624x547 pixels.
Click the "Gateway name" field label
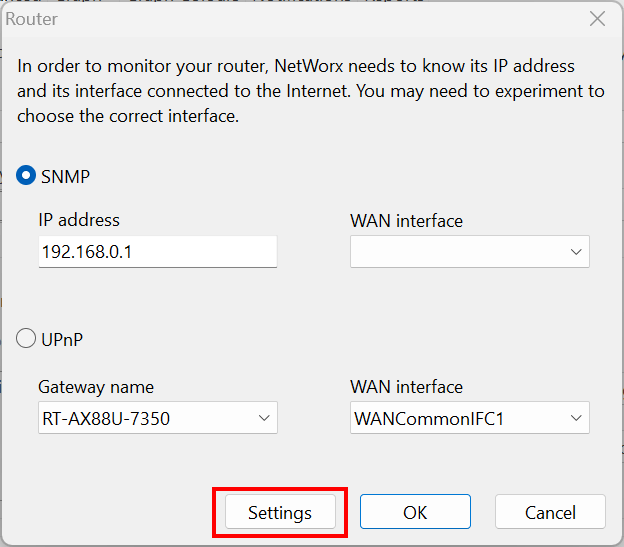pos(96,386)
